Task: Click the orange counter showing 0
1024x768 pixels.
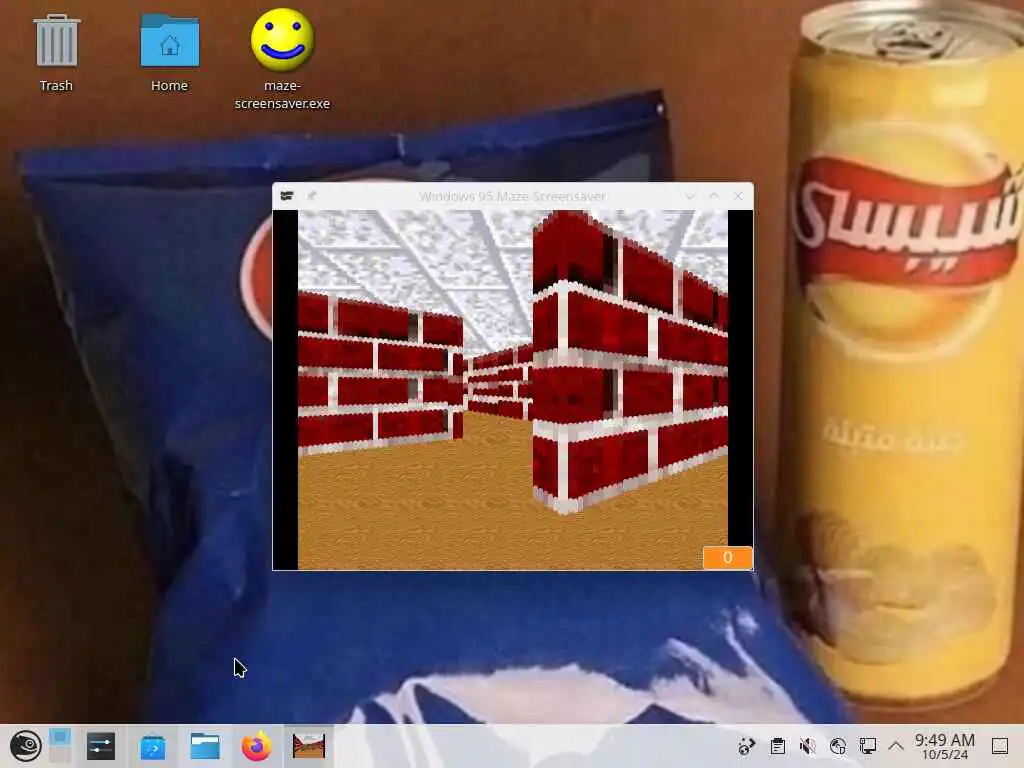Action: [728, 558]
